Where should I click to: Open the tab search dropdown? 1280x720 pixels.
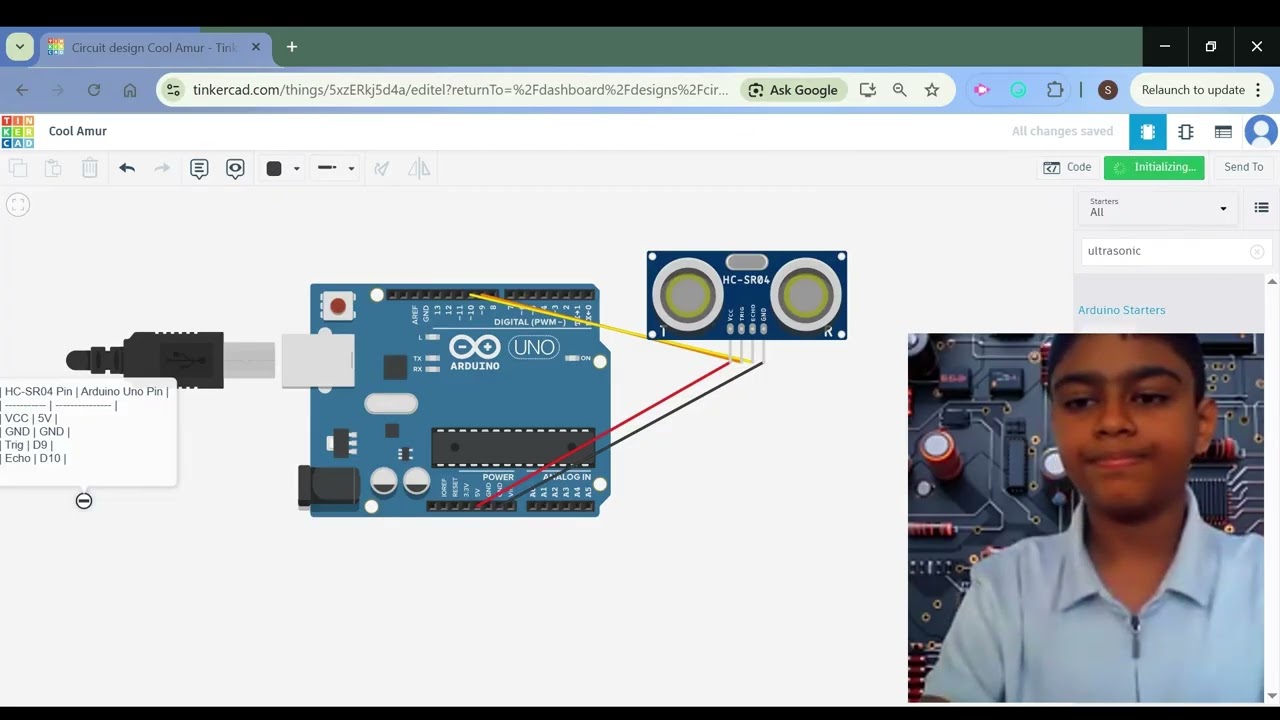tap(19, 47)
